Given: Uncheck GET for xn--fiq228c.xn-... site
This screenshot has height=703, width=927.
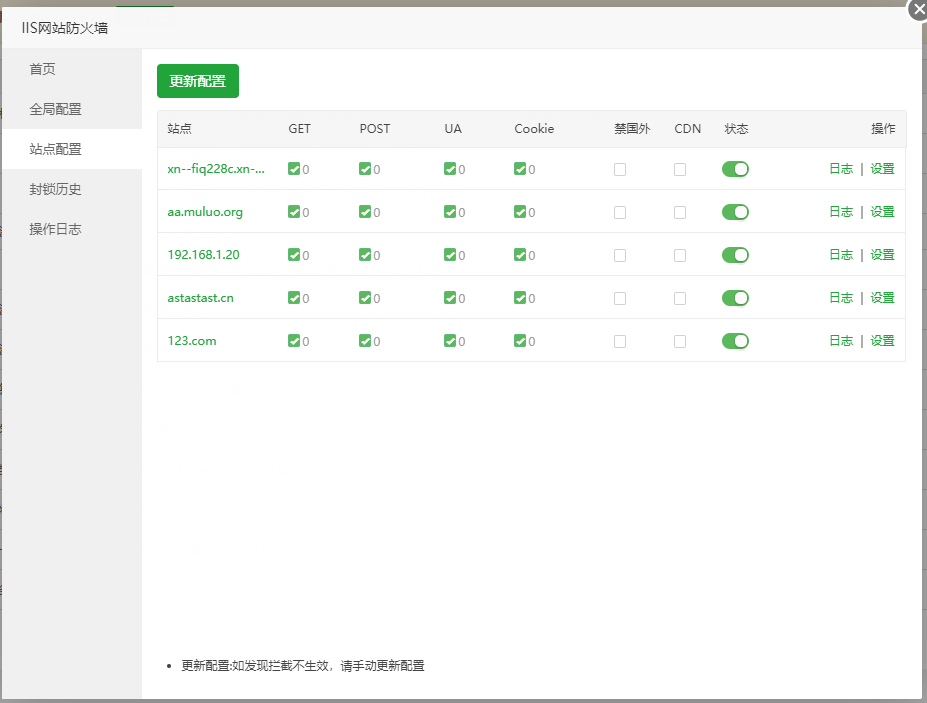Looking at the screenshot, I should click(294, 169).
